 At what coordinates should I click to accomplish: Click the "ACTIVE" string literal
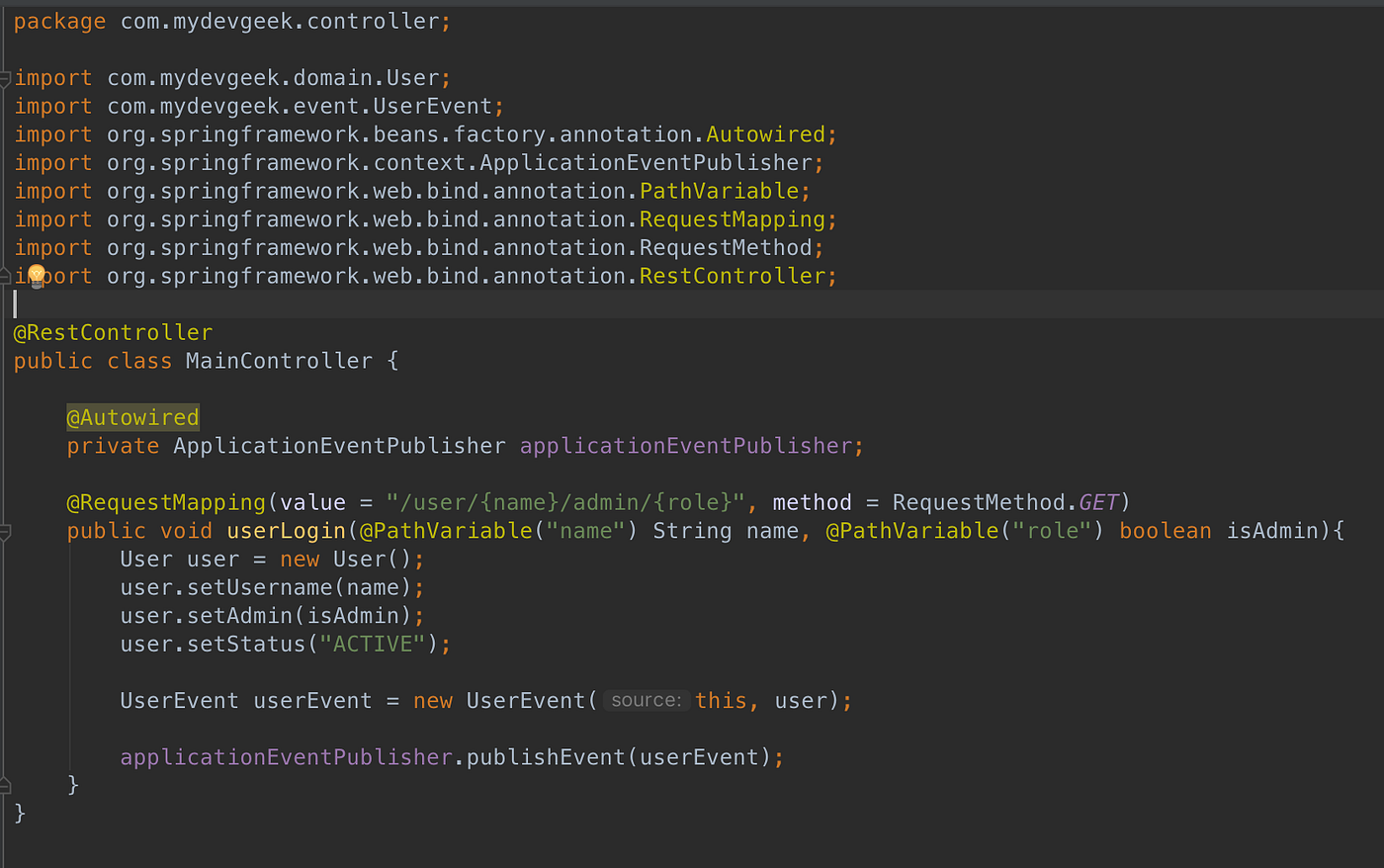(372, 644)
